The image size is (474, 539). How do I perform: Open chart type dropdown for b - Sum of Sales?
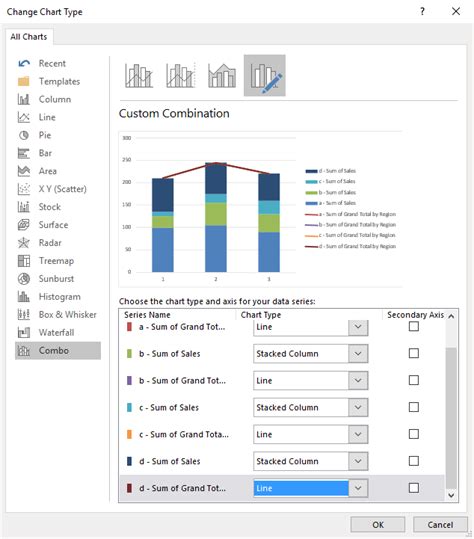[358, 353]
